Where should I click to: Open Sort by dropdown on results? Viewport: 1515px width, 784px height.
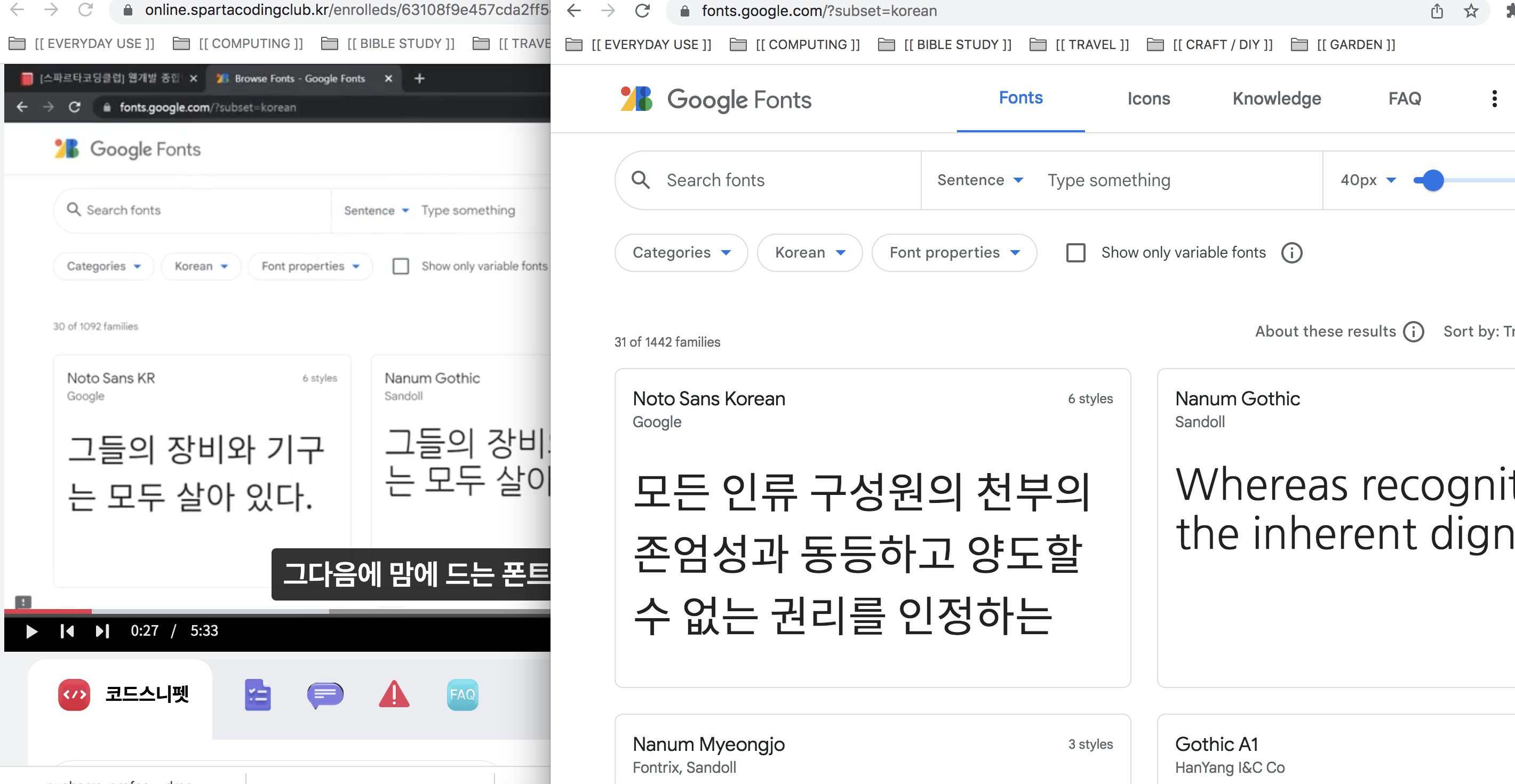point(1478,332)
